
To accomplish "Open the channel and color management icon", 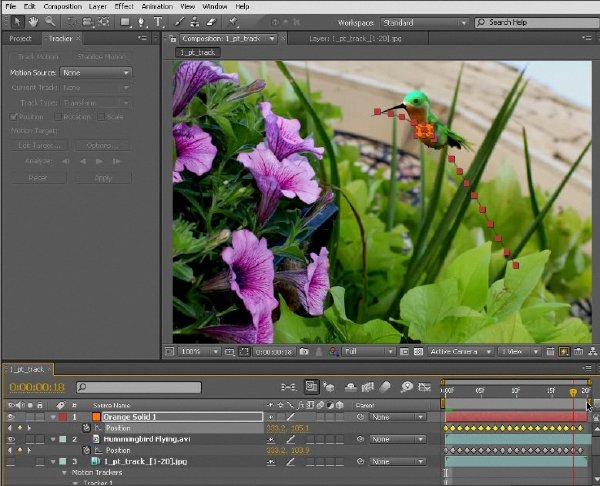I will click(333, 351).
